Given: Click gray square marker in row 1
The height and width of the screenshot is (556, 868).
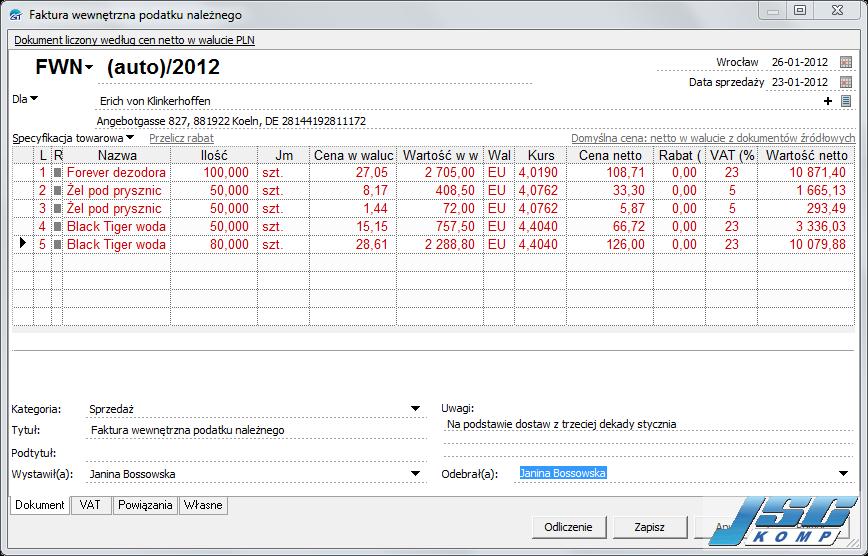Looking at the screenshot, I should (57, 172).
